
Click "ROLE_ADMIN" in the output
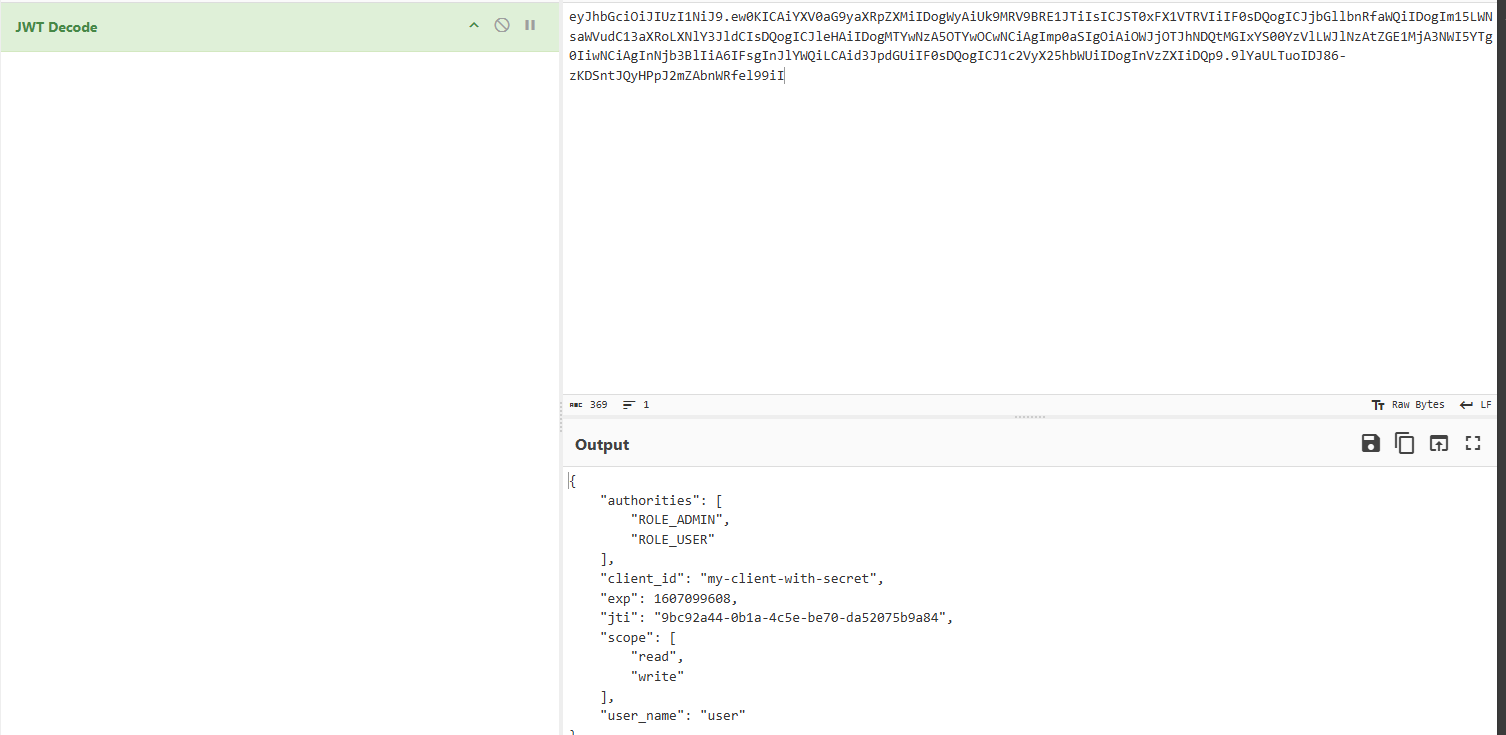click(x=680, y=520)
